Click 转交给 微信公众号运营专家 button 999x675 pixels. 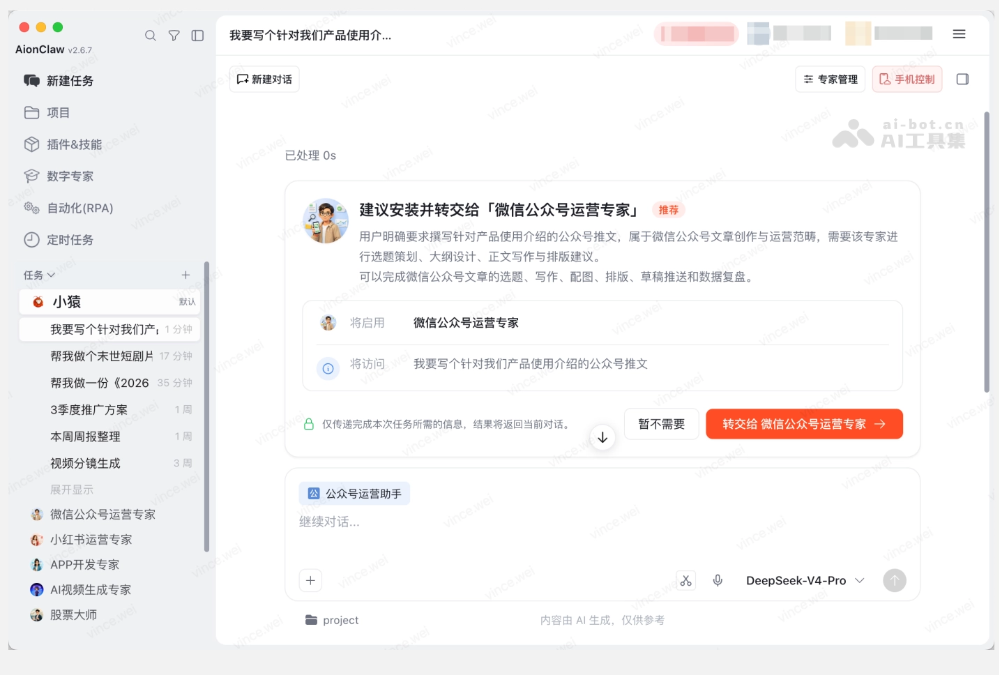point(804,424)
